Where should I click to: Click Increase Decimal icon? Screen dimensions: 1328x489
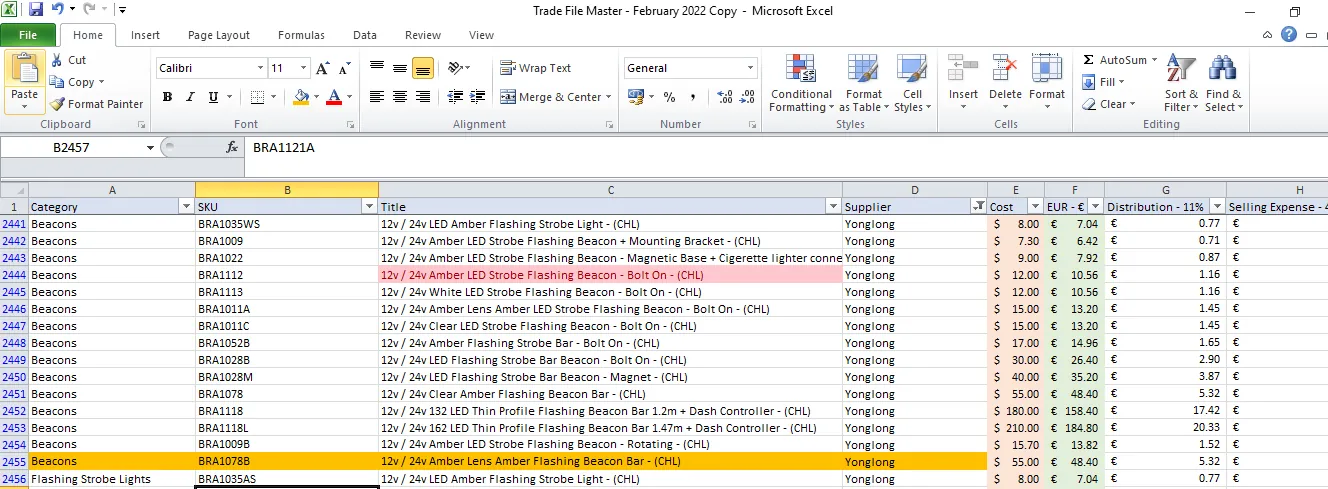point(725,97)
